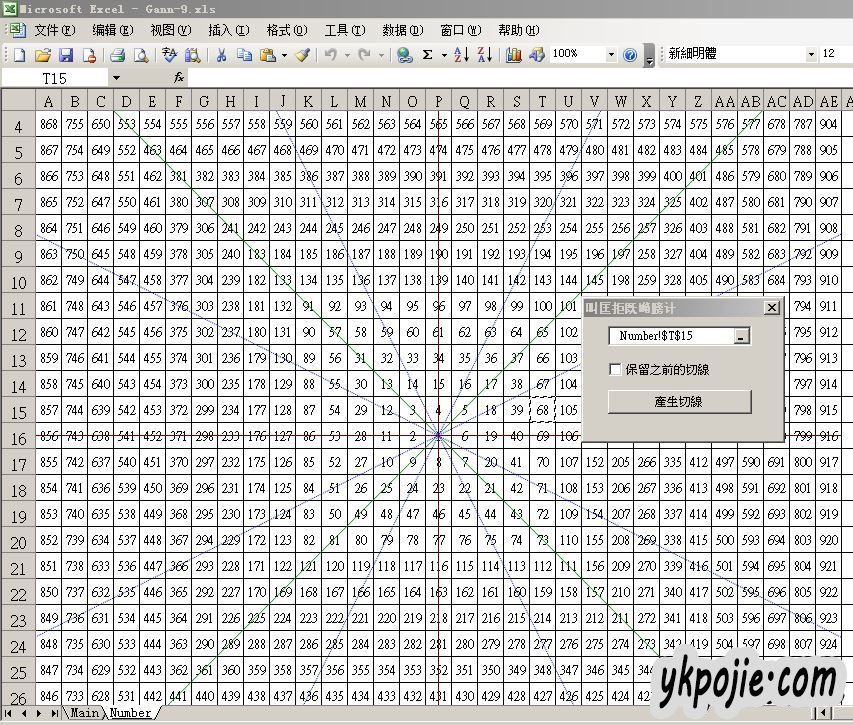The height and width of the screenshot is (725, 853).
Task: Open the font name dropdown arrow
Action: [x=811, y=55]
